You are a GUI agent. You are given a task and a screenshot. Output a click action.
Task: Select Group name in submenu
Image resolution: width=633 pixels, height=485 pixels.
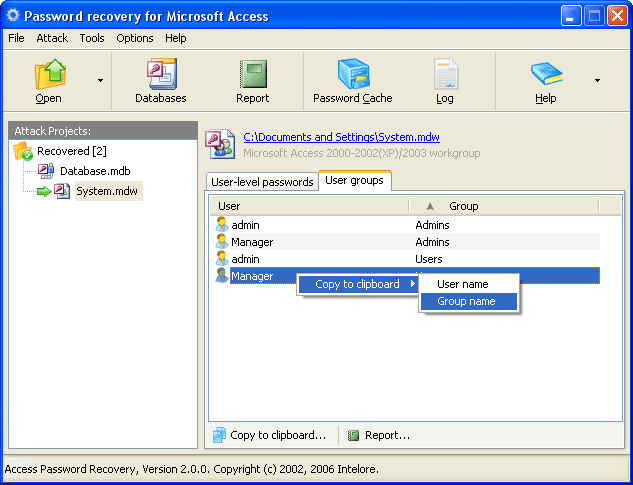[x=469, y=301]
